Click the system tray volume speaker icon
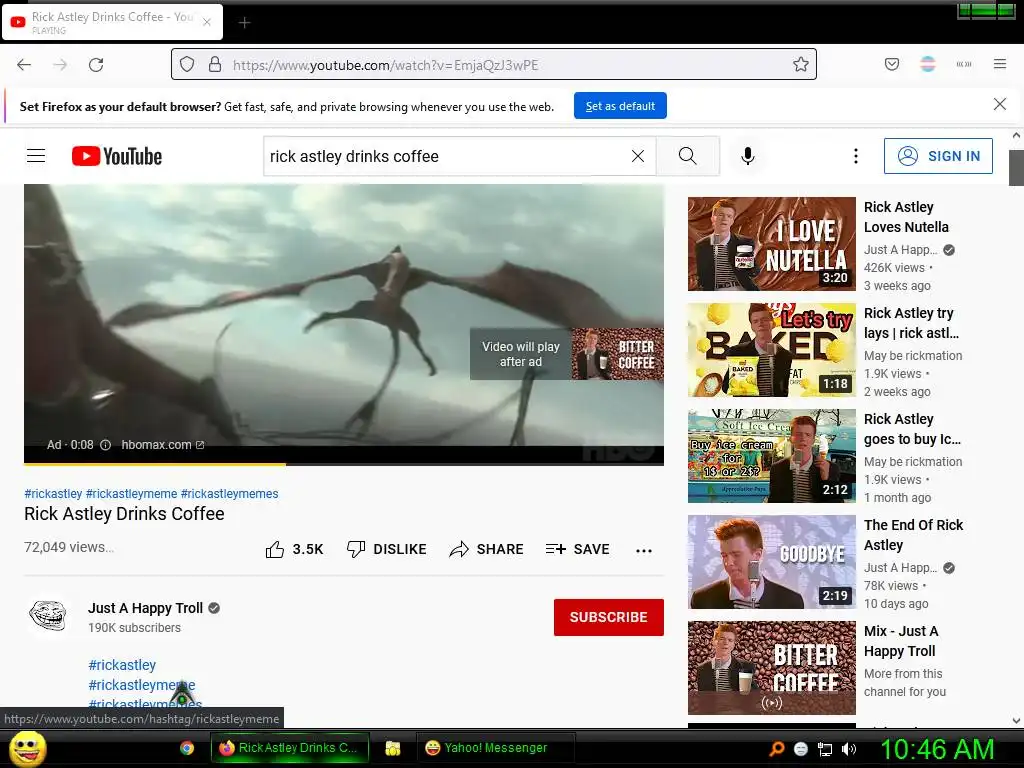The height and width of the screenshot is (768, 1024). (x=849, y=749)
